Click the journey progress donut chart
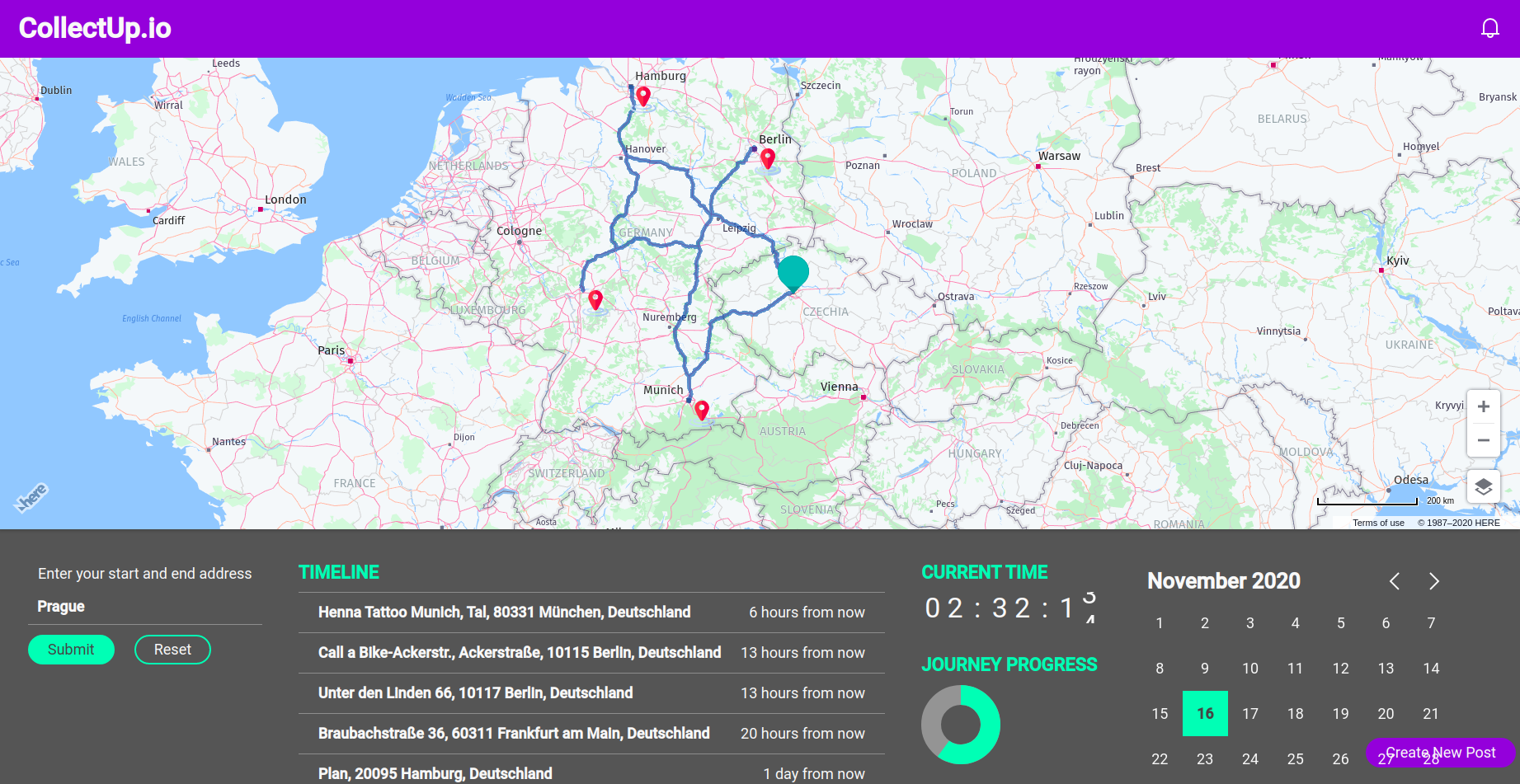Screen dimensions: 1520x784 pos(961,725)
